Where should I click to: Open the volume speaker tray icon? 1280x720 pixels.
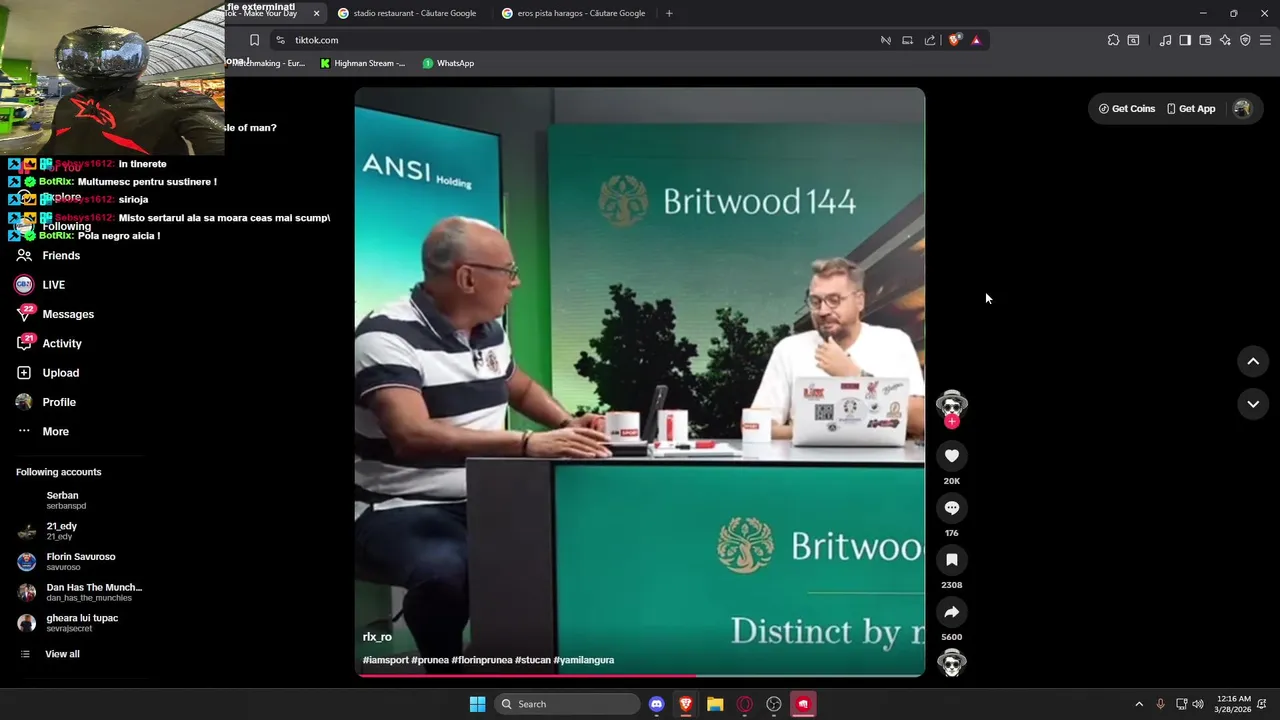coord(1198,704)
